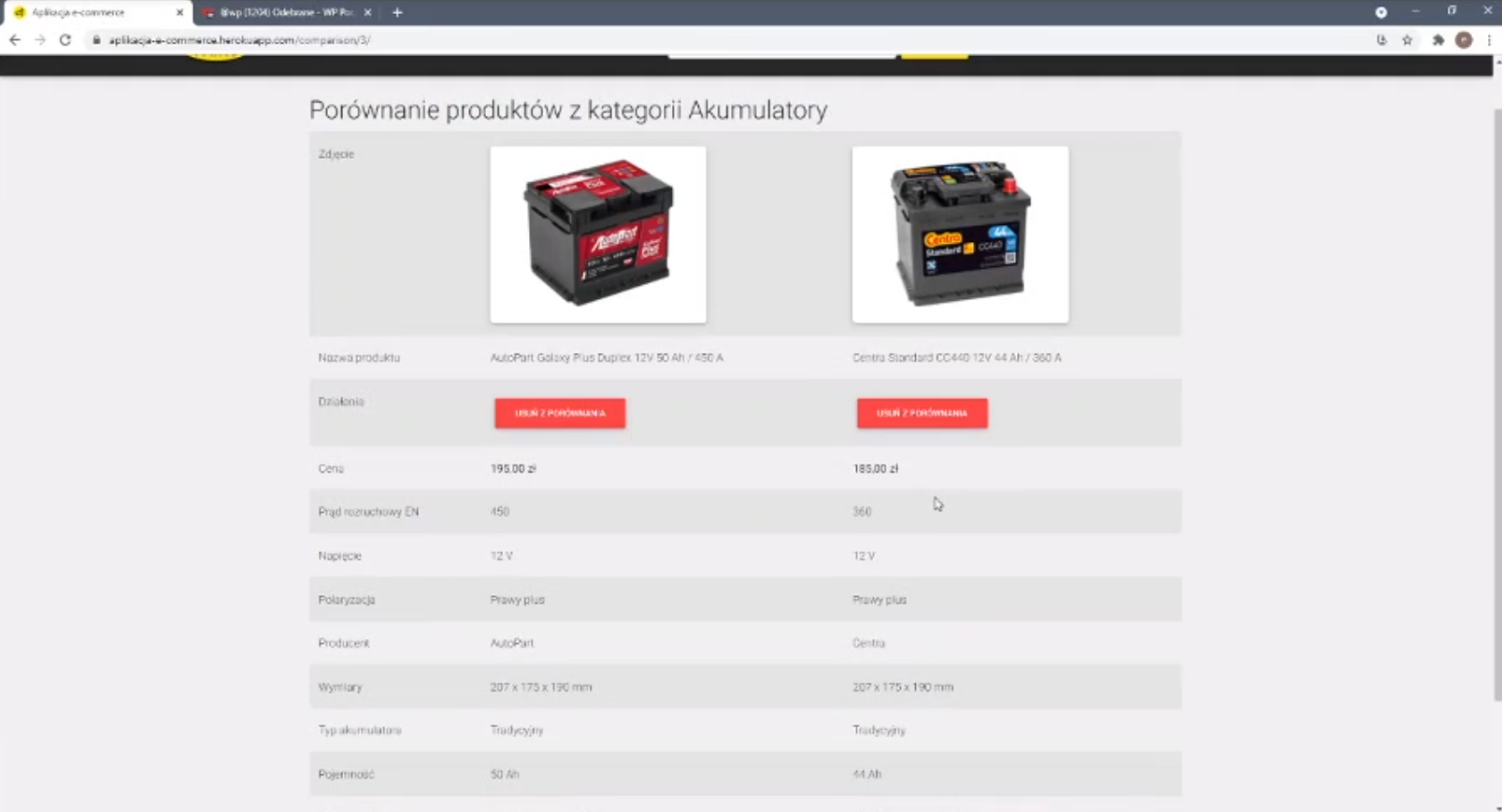Click the Polaryzacja row label

(x=347, y=600)
